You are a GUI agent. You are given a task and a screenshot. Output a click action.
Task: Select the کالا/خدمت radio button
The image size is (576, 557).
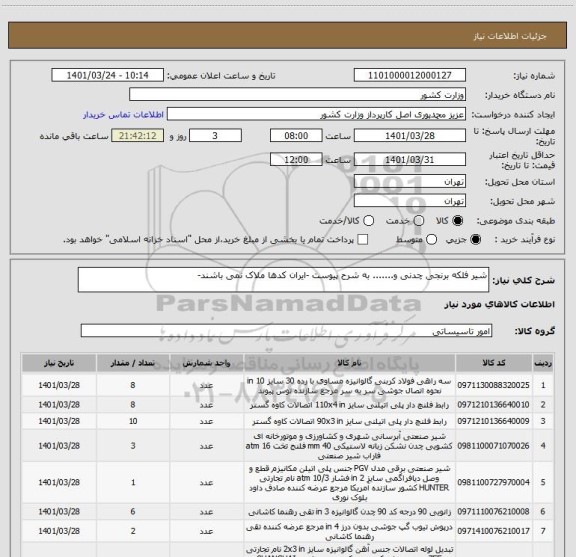pyautogui.click(x=368, y=220)
